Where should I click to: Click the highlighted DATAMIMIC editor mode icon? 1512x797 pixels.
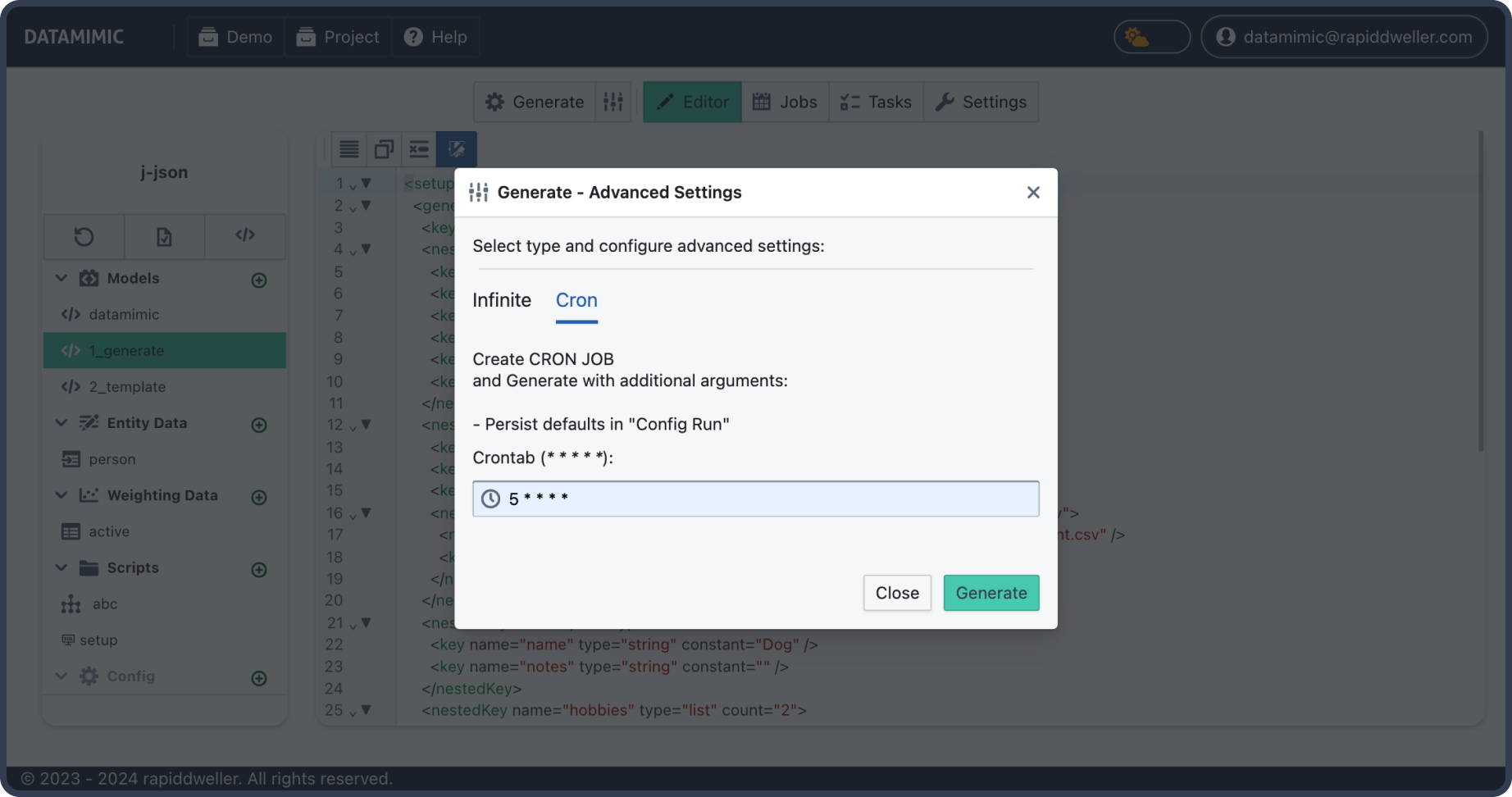(456, 148)
